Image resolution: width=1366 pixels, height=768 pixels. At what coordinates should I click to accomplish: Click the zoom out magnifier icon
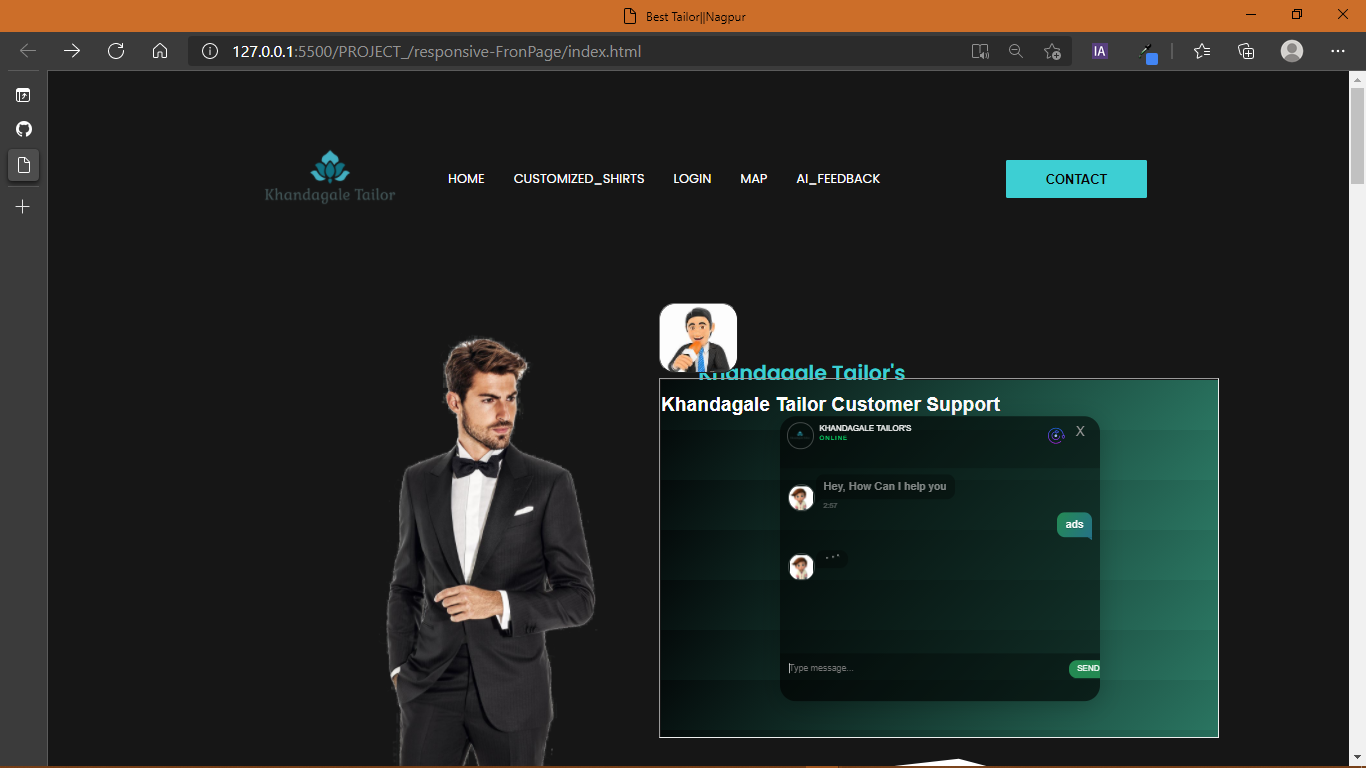pyautogui.click(x=1016, y=51)
